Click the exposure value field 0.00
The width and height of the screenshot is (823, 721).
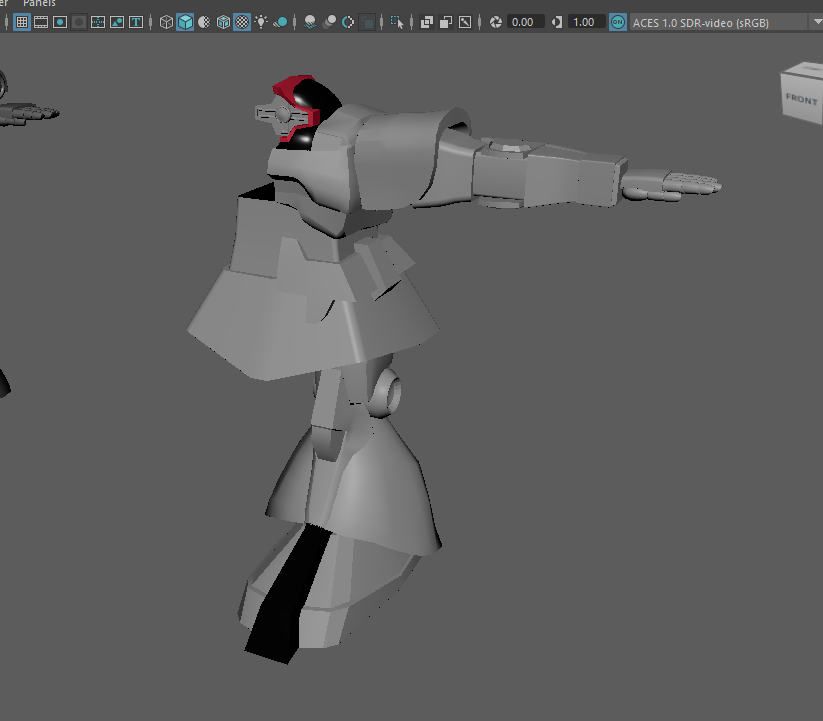525,22
